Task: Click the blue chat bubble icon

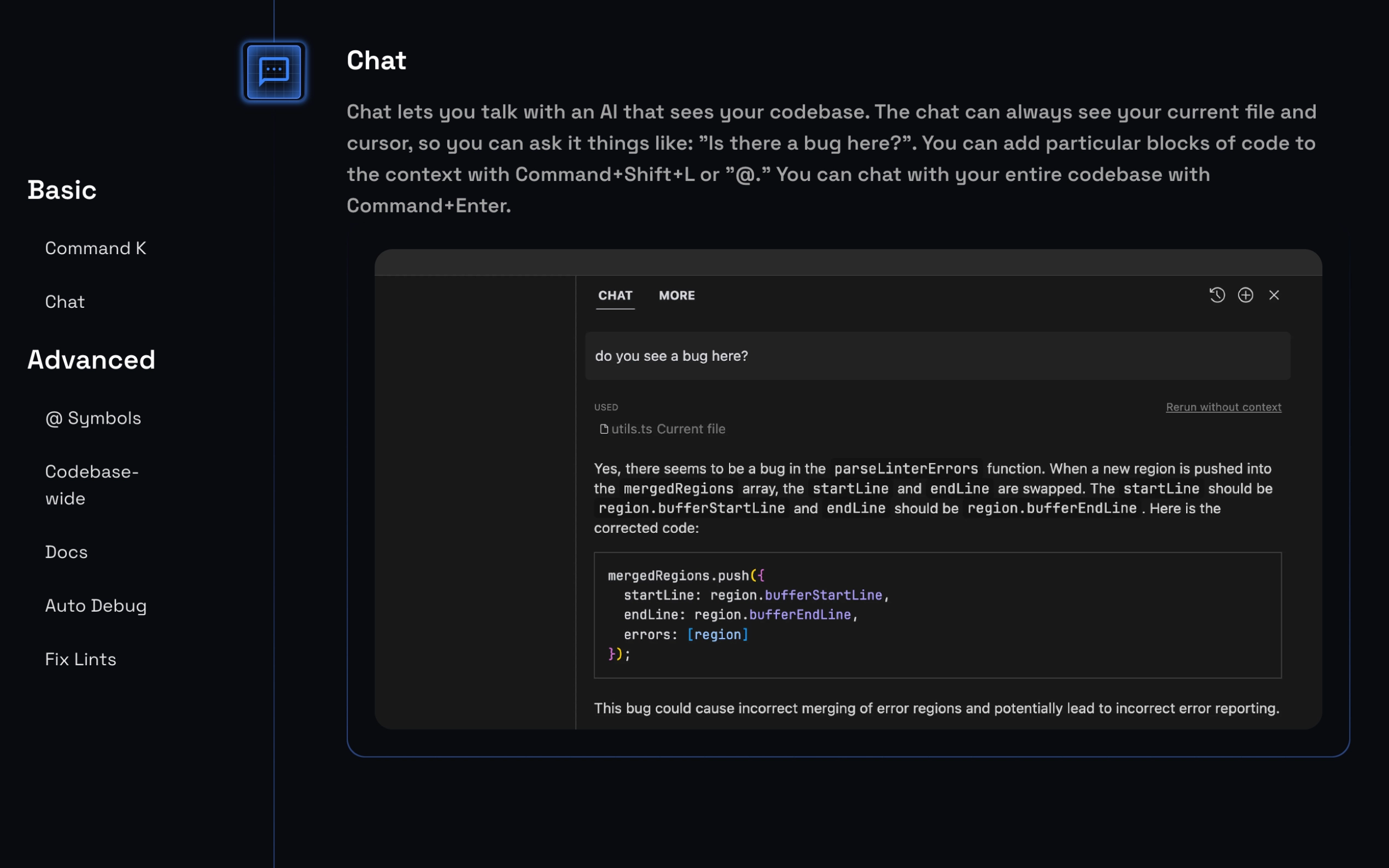Action: pyautogui.click(x=274, y=72)
